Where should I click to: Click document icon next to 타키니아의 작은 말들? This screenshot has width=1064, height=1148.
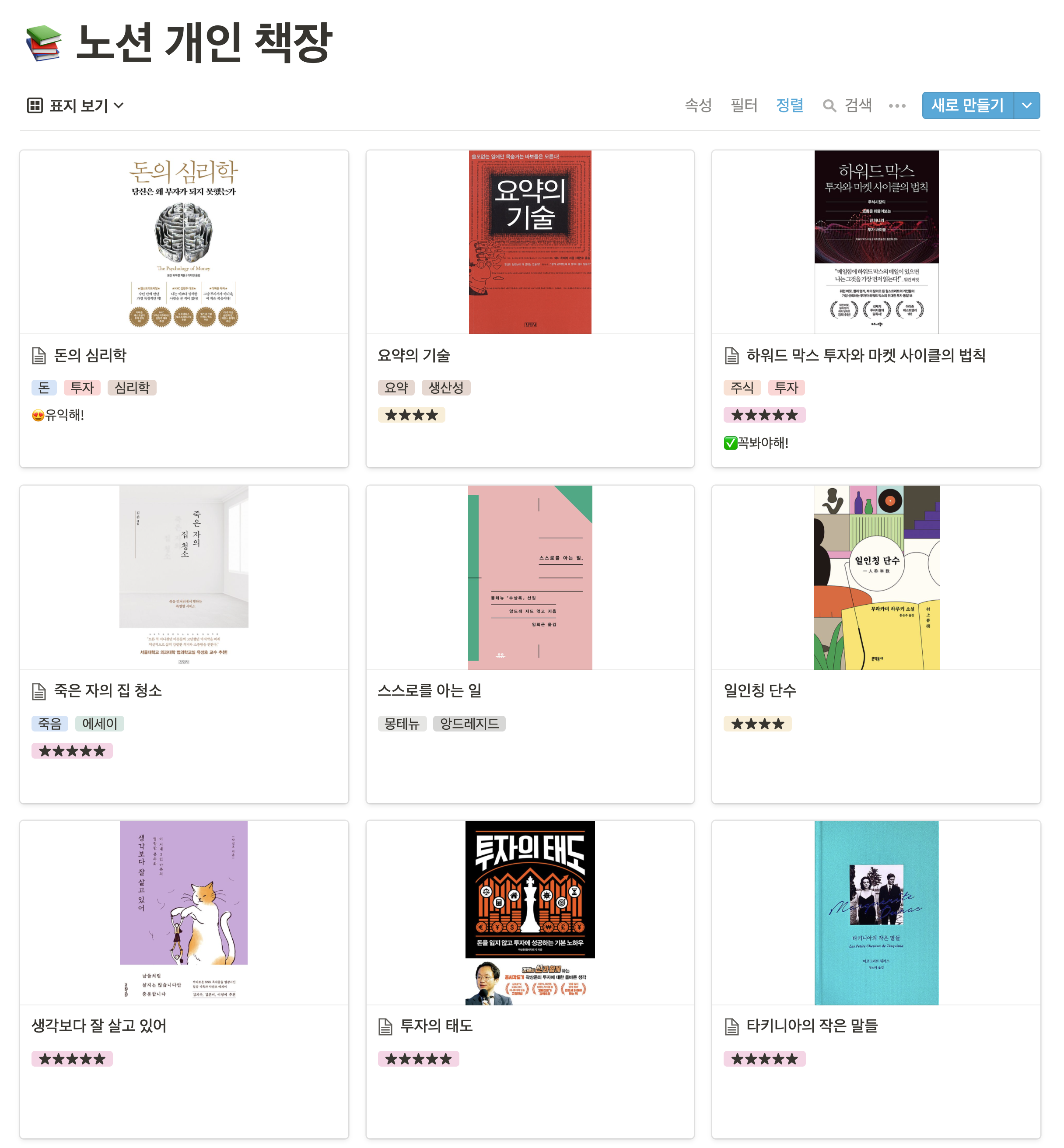click(x=731, y=1026)
